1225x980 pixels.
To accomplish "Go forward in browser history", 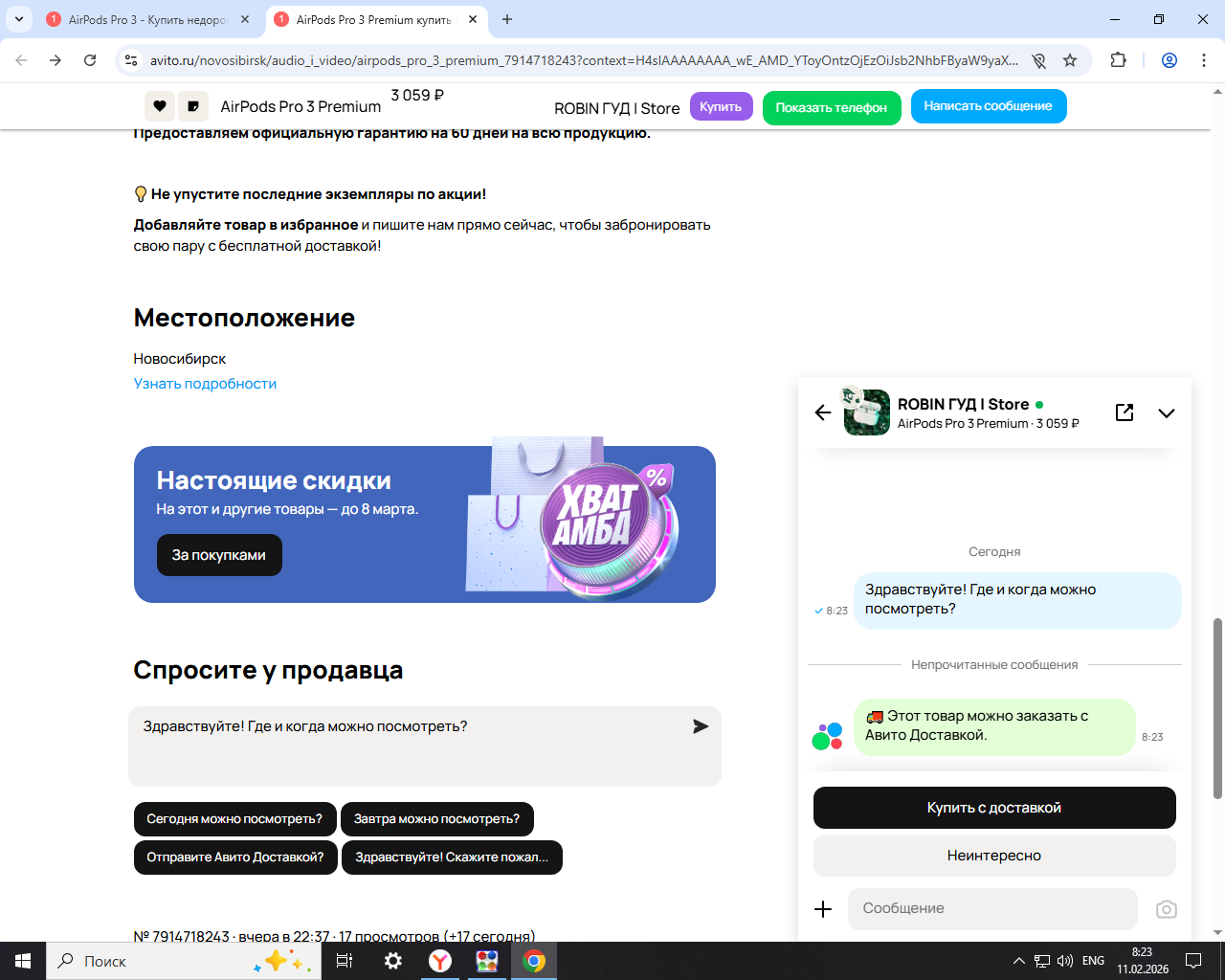I will tap(56, 60).
